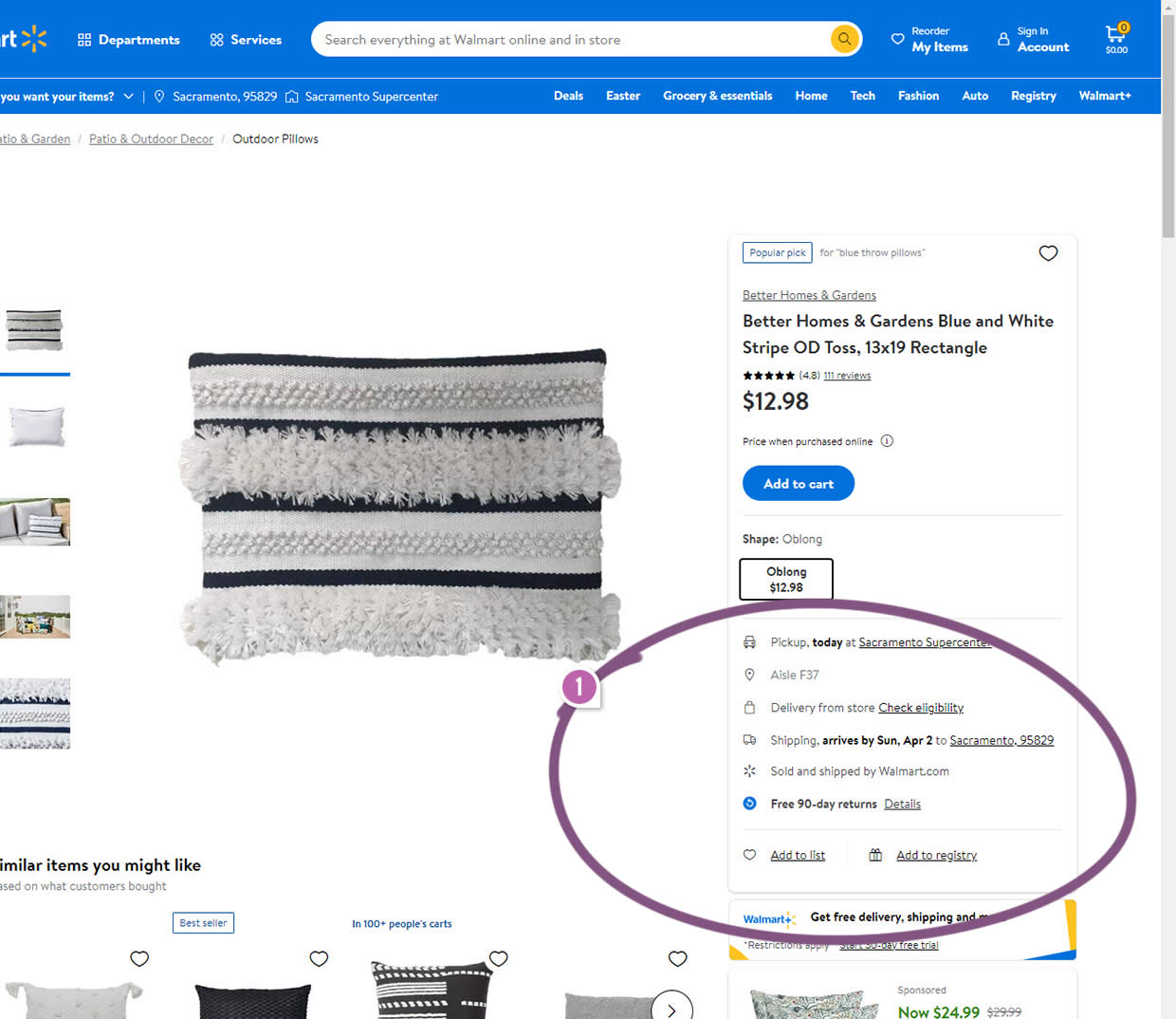Go to the Grocery & essentials tab
Screen dimensions: 1176x1019
tap(717, 96)
